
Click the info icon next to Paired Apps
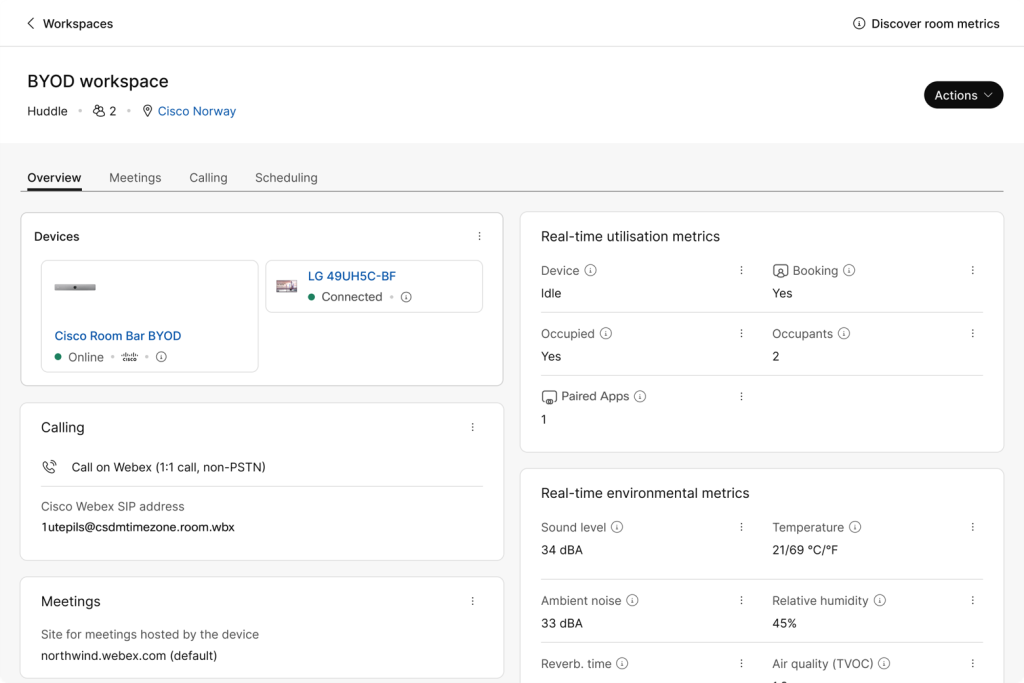[640, 397]
